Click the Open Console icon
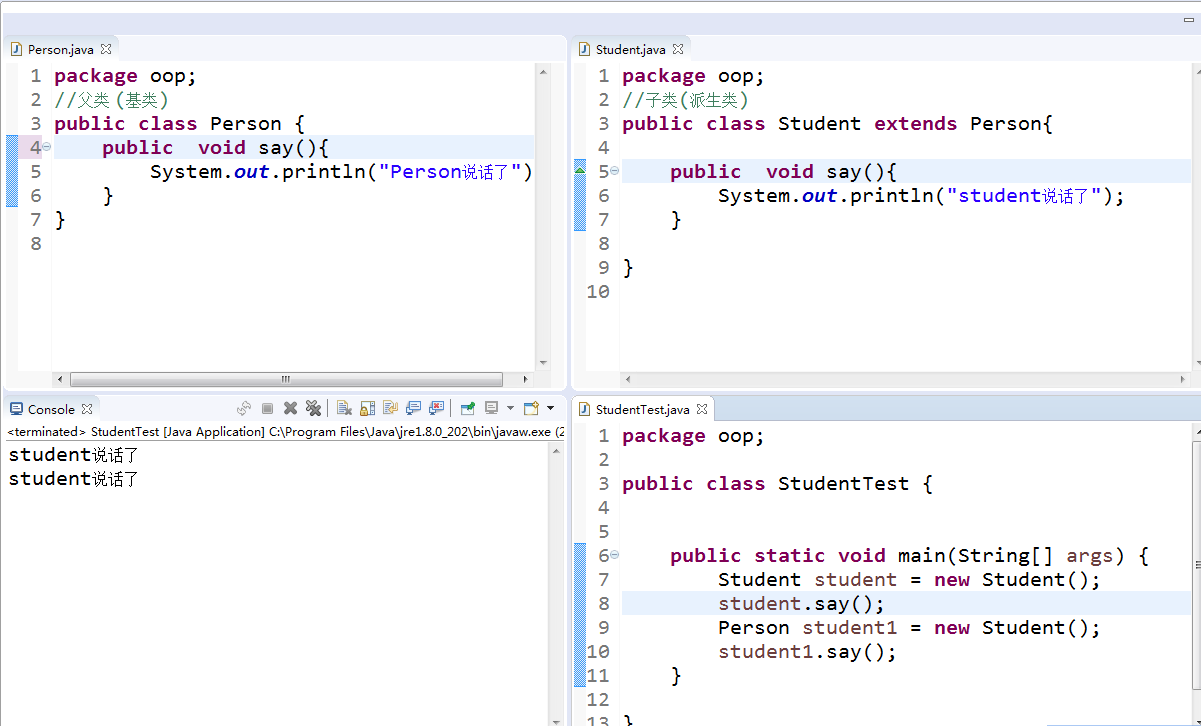Image resolution: width=1201 pixels, height=726 pixels. 531,408
